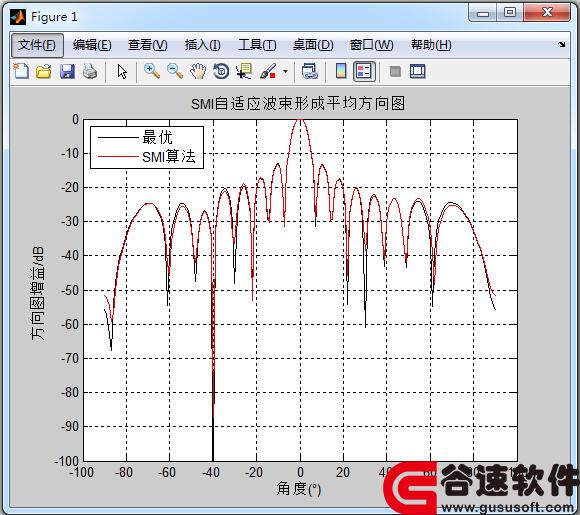This screenshot has height=515, width=580.
Task: Close the Figure 1 window
Action: (547, 13)
